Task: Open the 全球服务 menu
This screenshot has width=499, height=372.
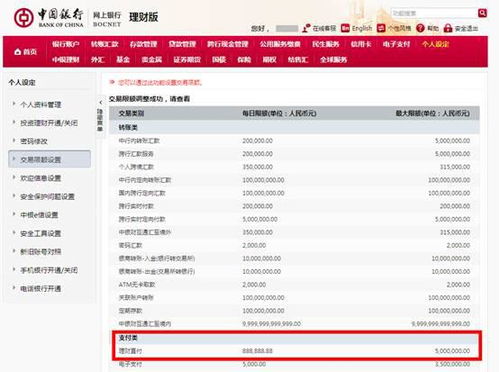Action: [x=333, y=60]
